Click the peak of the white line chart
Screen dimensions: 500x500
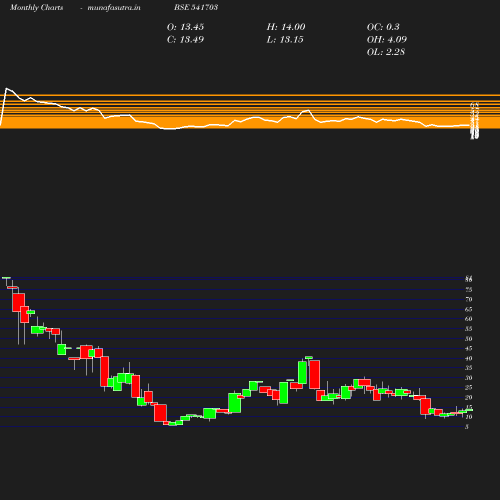7,89
